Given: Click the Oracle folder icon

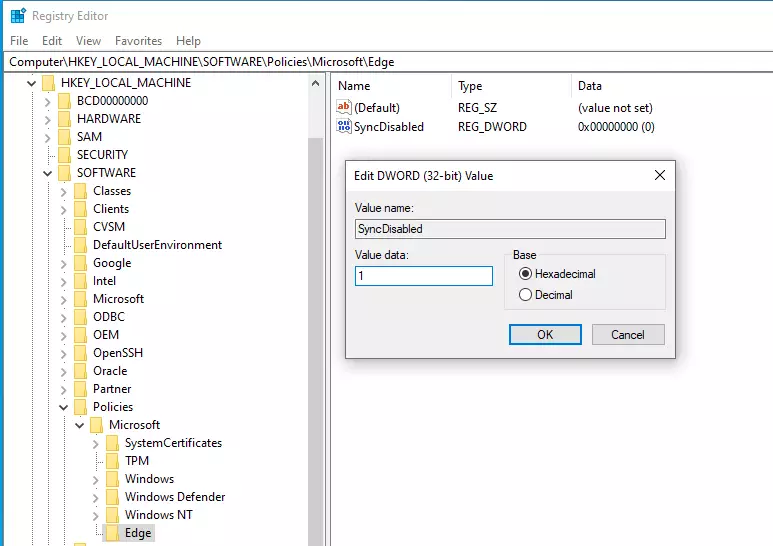Looking at the screenshot, I should point(80,371).
